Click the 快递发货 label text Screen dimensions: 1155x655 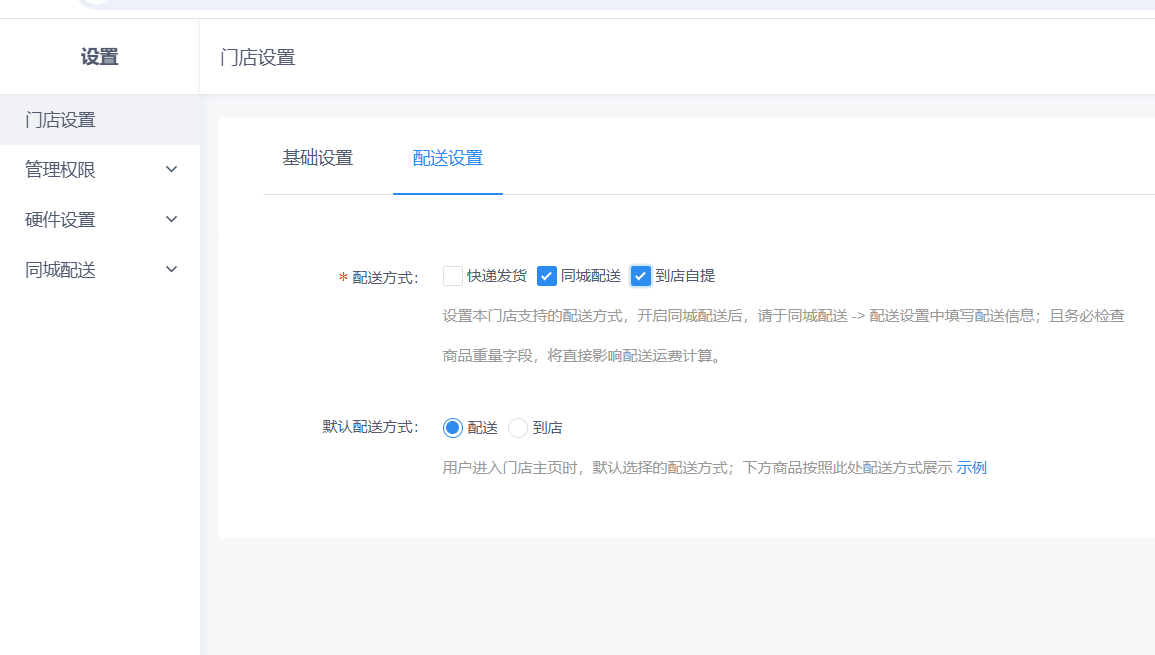coord(496,276)
